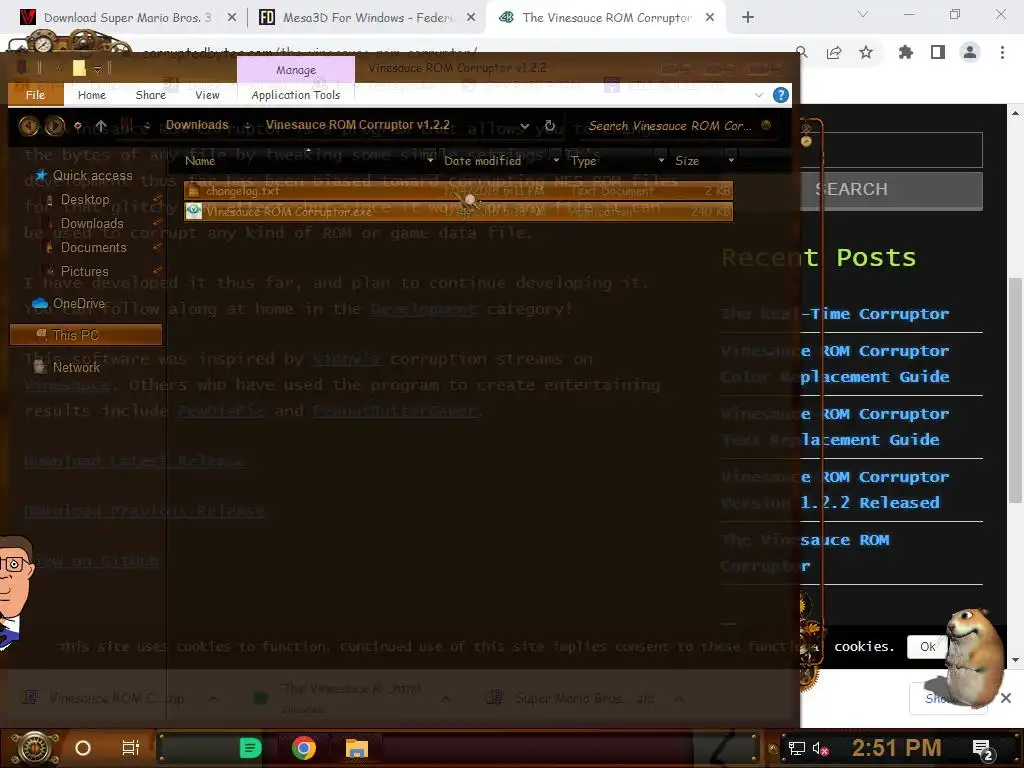Open the address bar history dropdown
This screenshot has width=1024, height=768.
click(x=524, y=126)
